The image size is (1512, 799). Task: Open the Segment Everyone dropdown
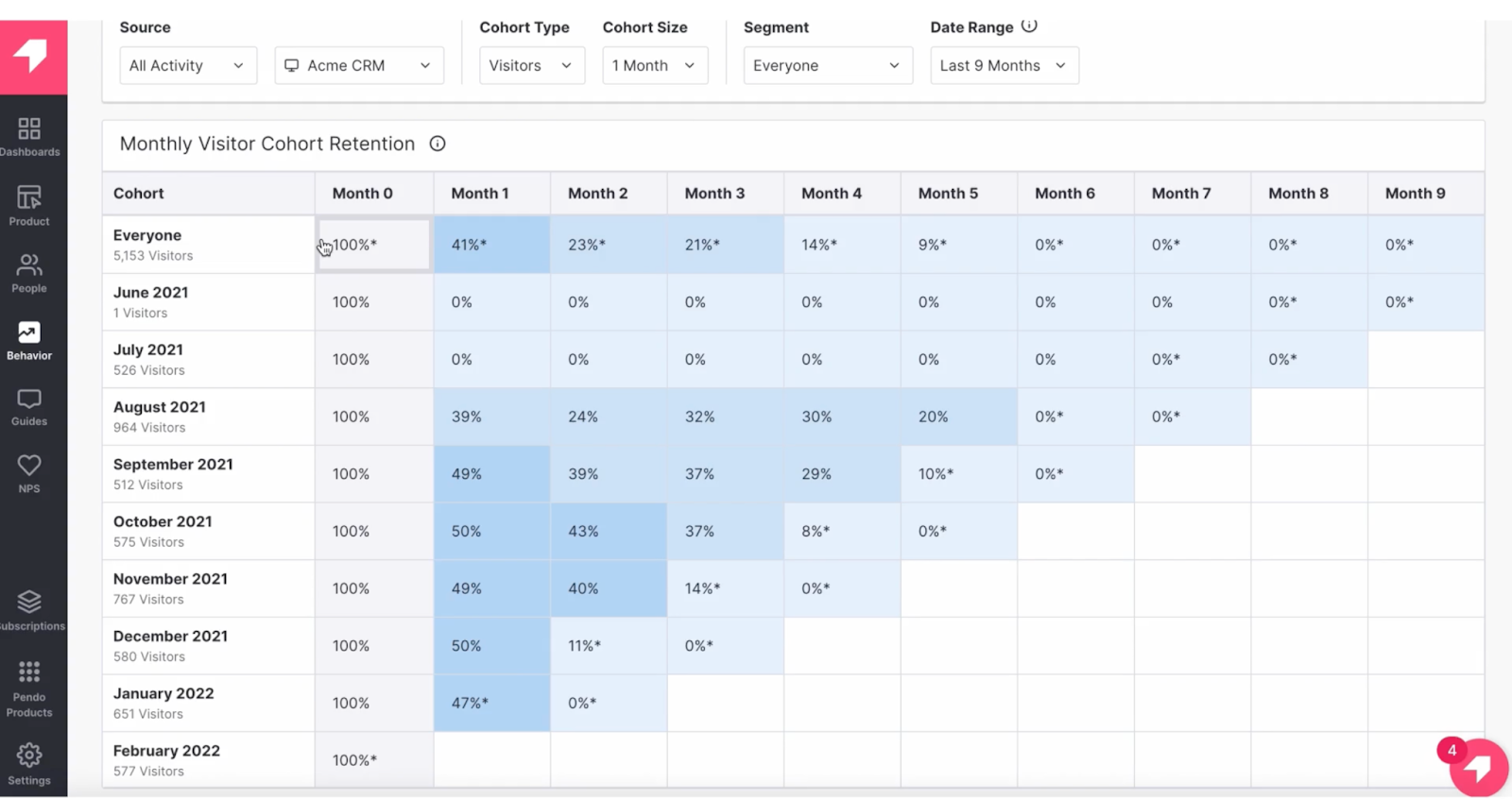pos(828,65)
